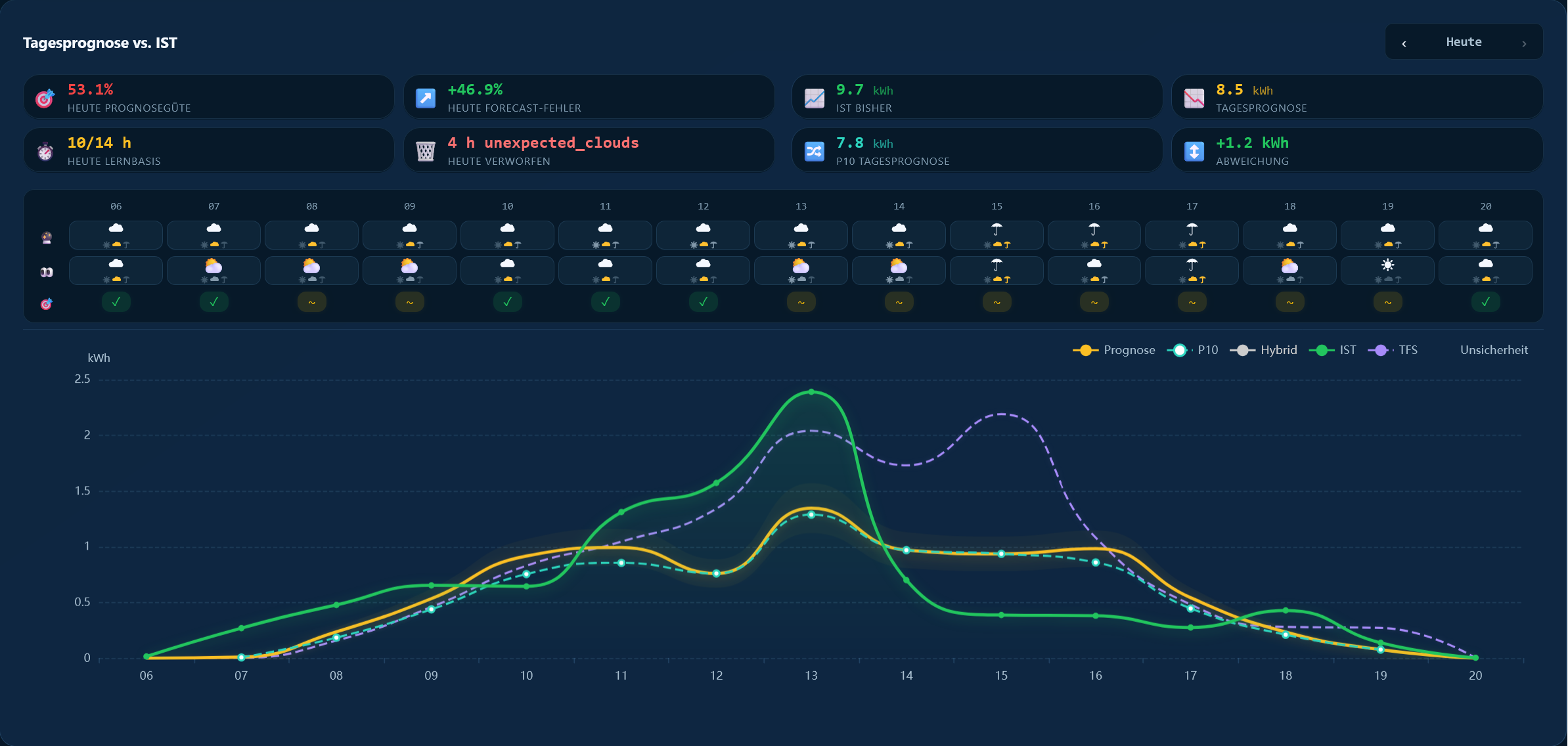Click the up-down arrow icon of Abweichung
1568x746 pixels.
[1194, 151]
